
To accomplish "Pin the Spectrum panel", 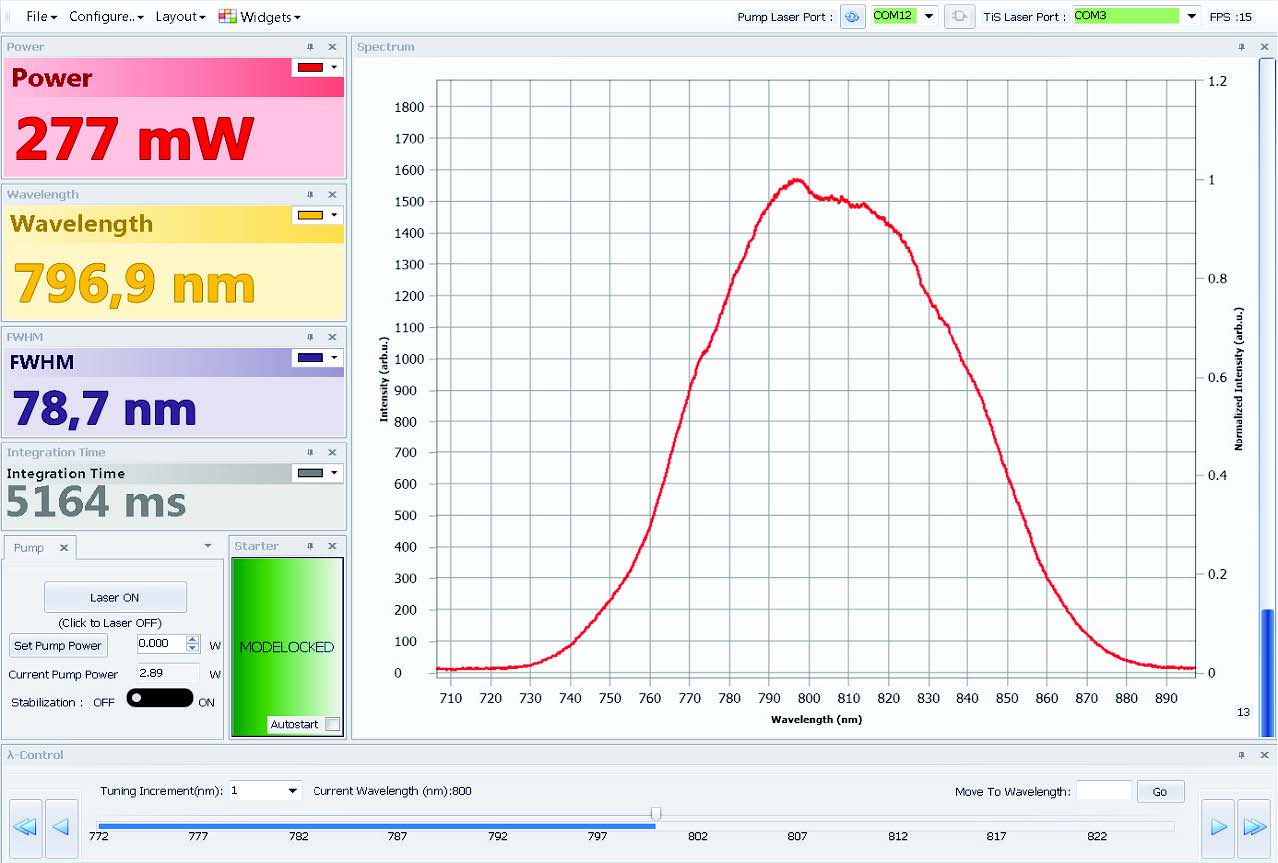I will [x=1241, y=47].
